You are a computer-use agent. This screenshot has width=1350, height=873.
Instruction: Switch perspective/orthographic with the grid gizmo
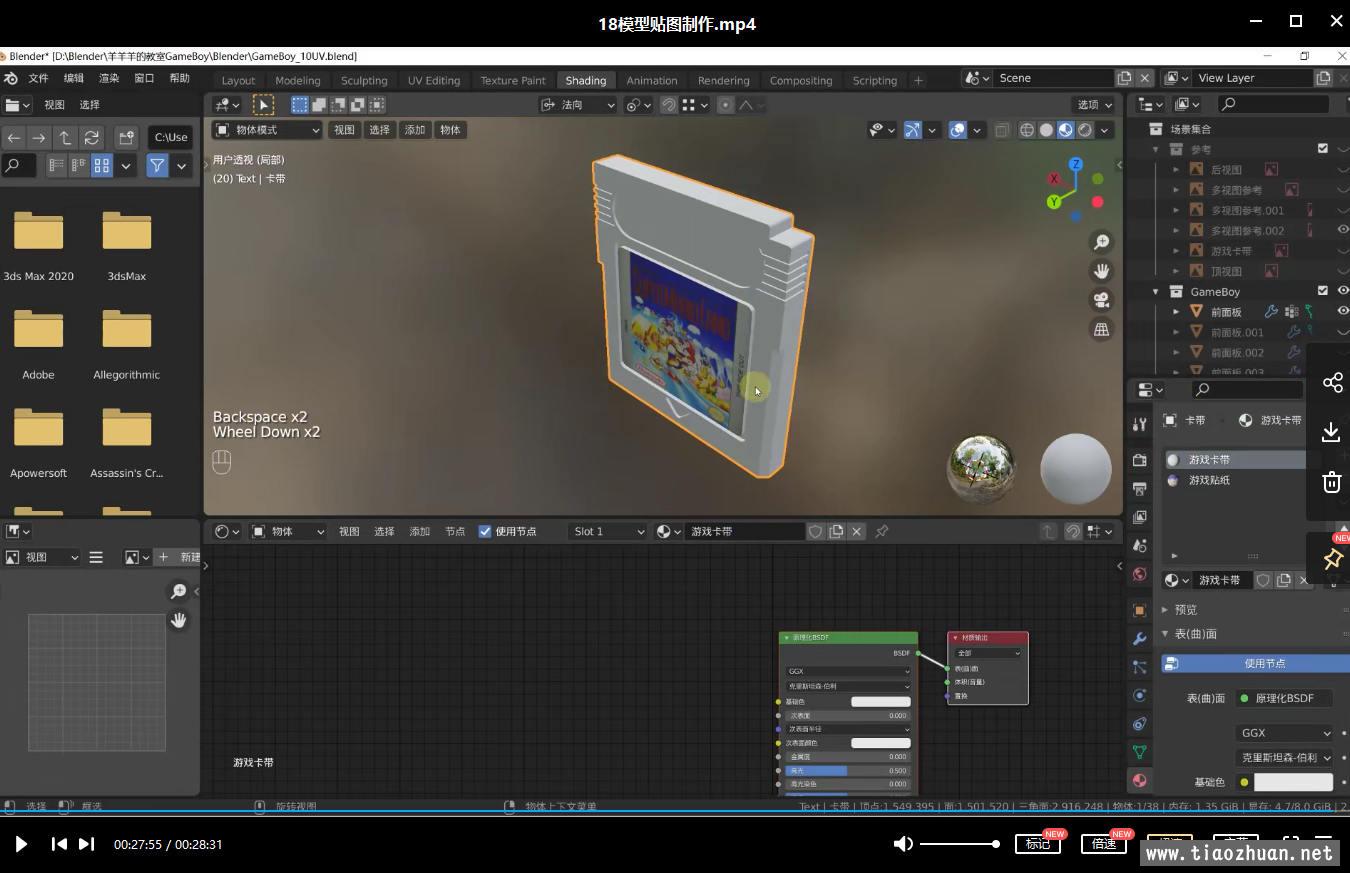click(1101, 329)
